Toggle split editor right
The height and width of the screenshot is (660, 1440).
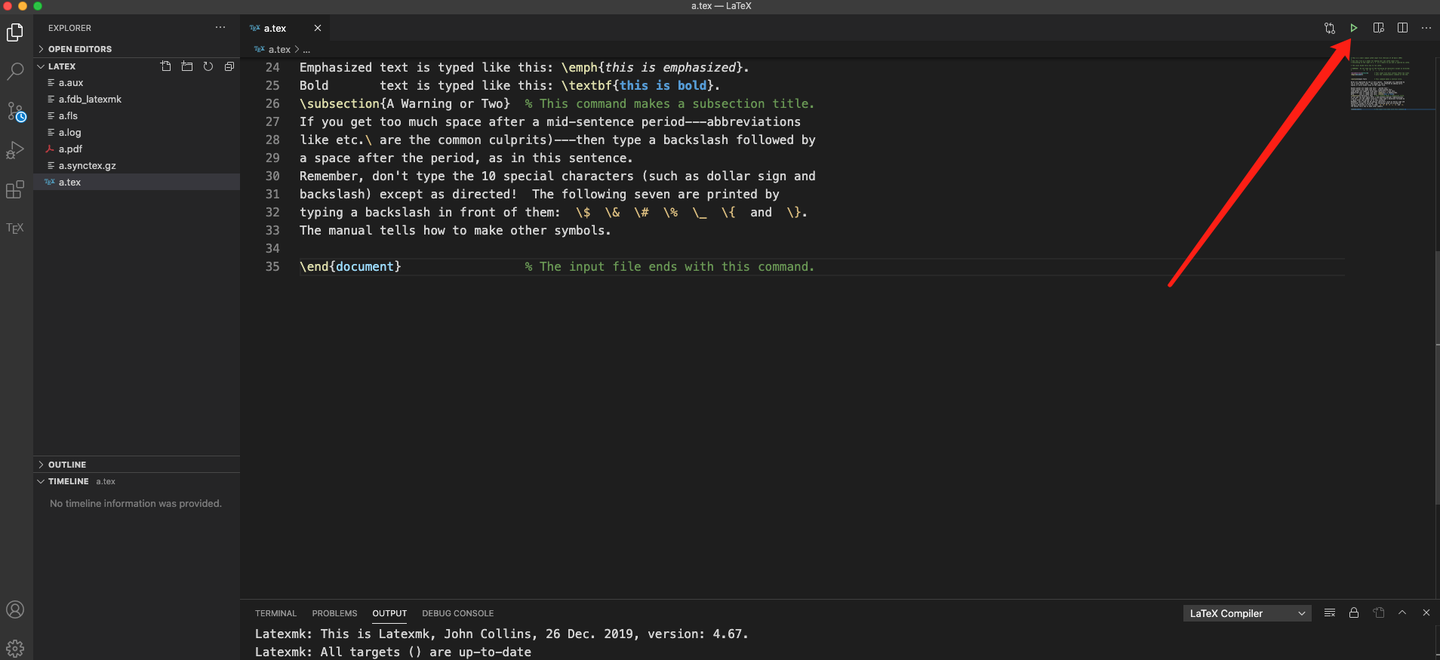point(1402,28)
